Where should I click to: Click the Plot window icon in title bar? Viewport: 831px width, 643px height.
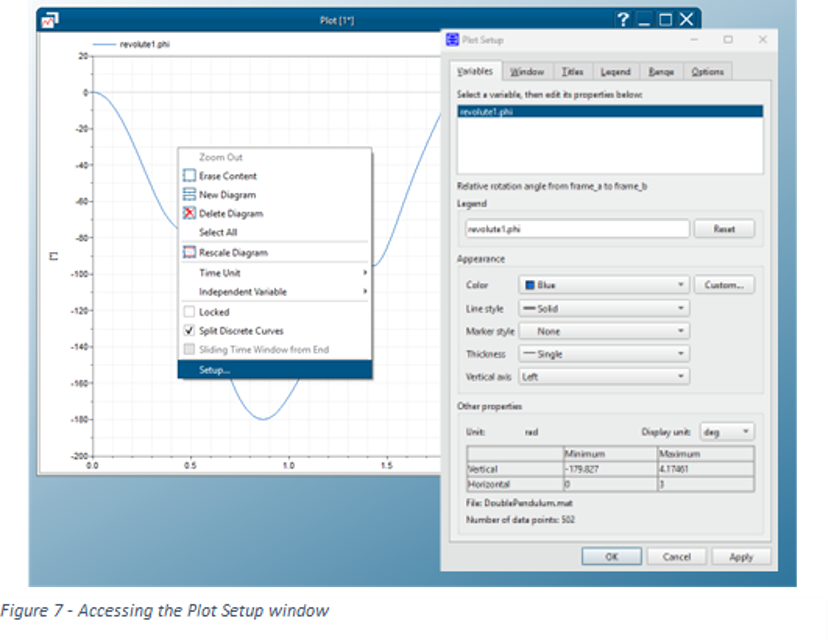point(50,20)
